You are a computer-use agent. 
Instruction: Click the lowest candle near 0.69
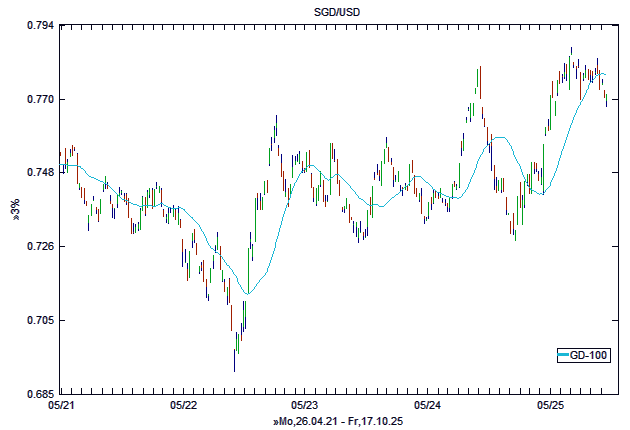235,358
